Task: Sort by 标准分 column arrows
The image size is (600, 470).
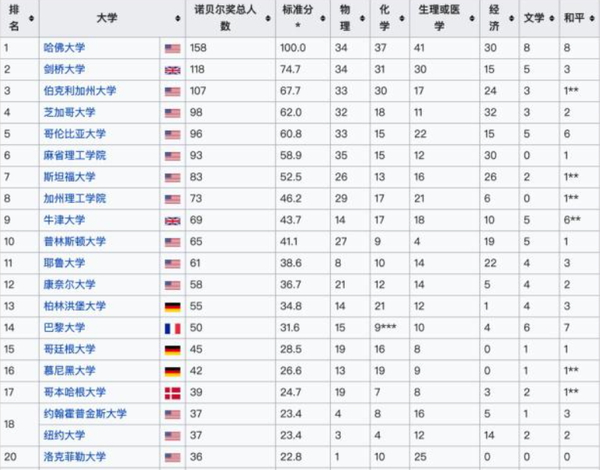Action: tap(323, 18)
